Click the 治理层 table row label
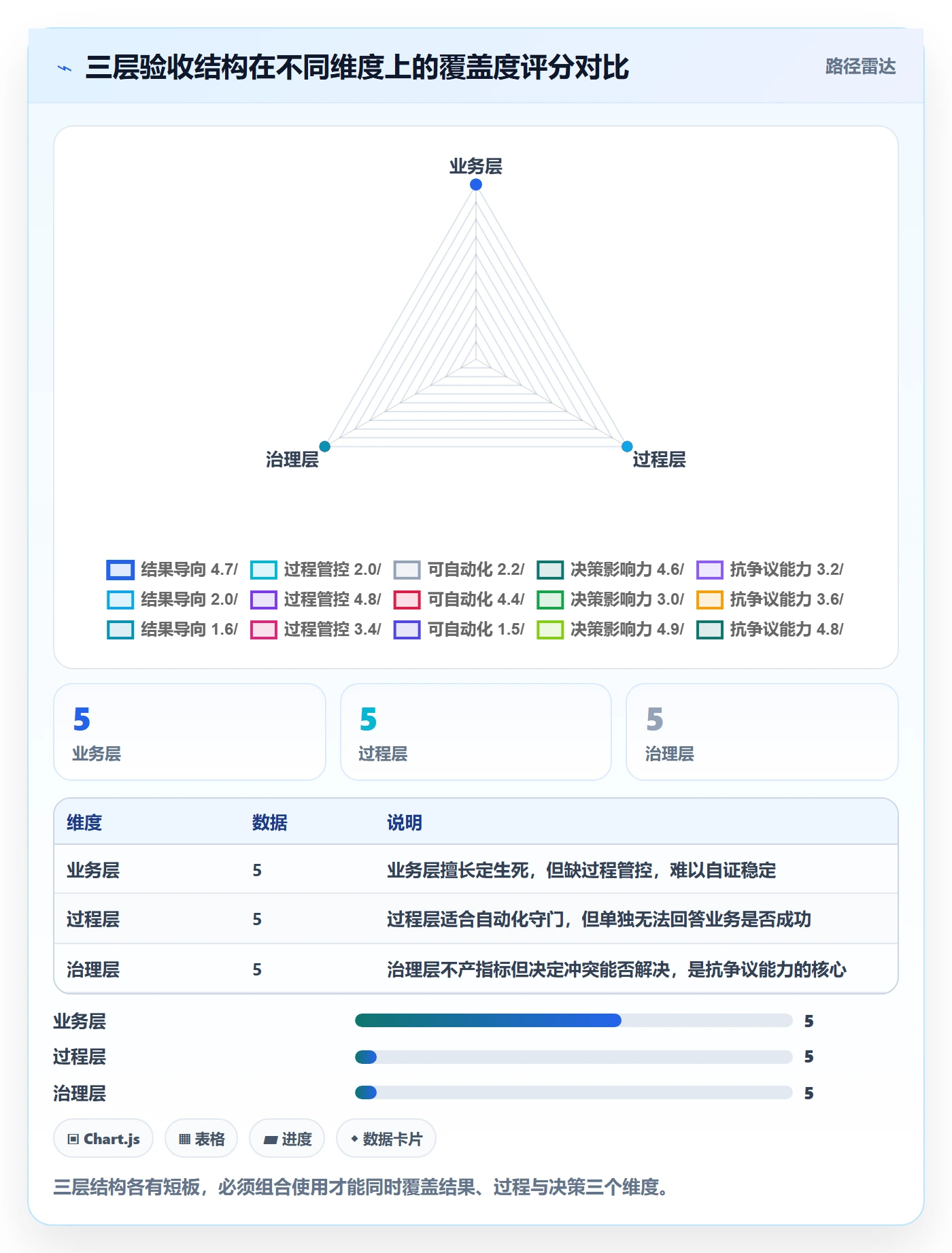This screenshot has width=952, height=1253. [93, 969]
